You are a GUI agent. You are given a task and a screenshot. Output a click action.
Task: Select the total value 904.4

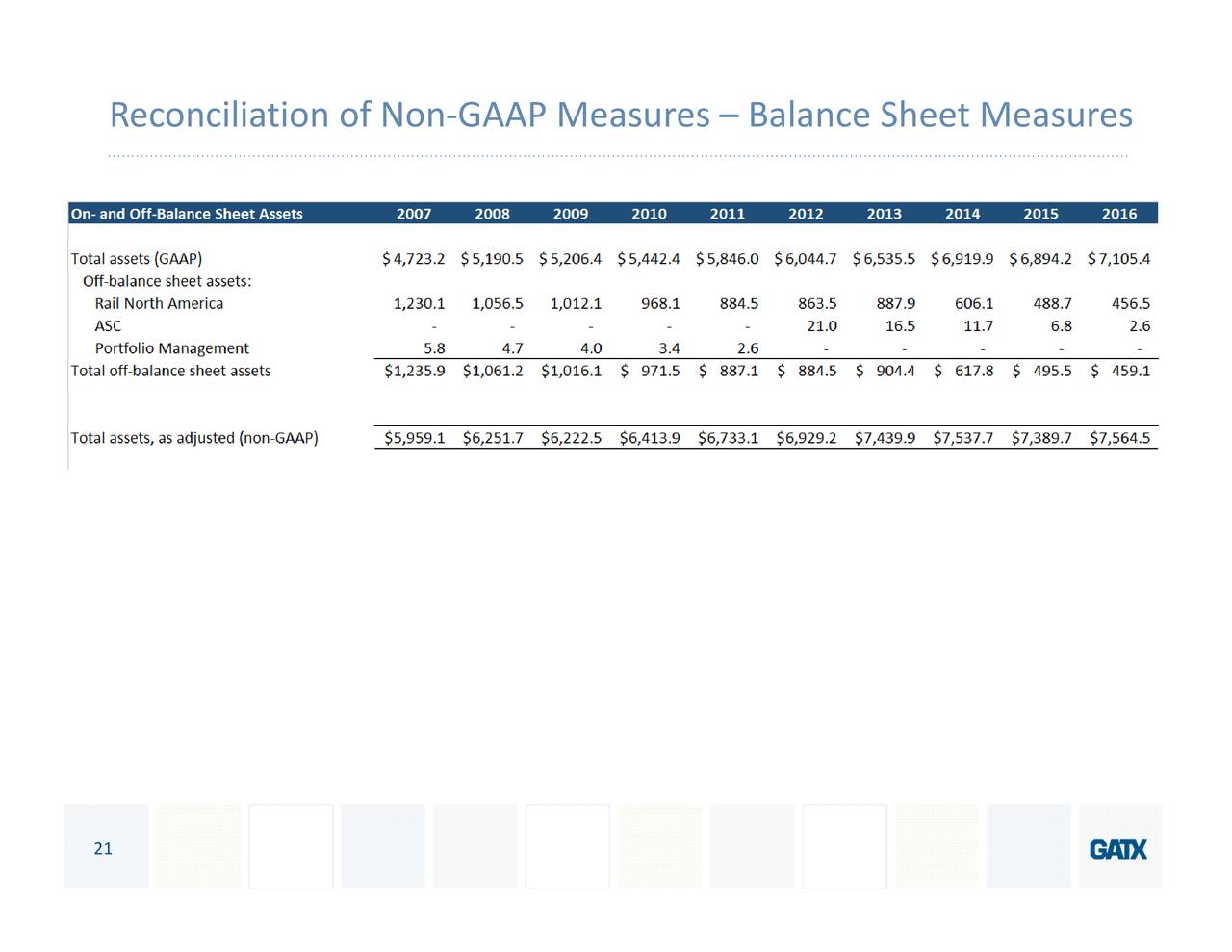(896, 371)
